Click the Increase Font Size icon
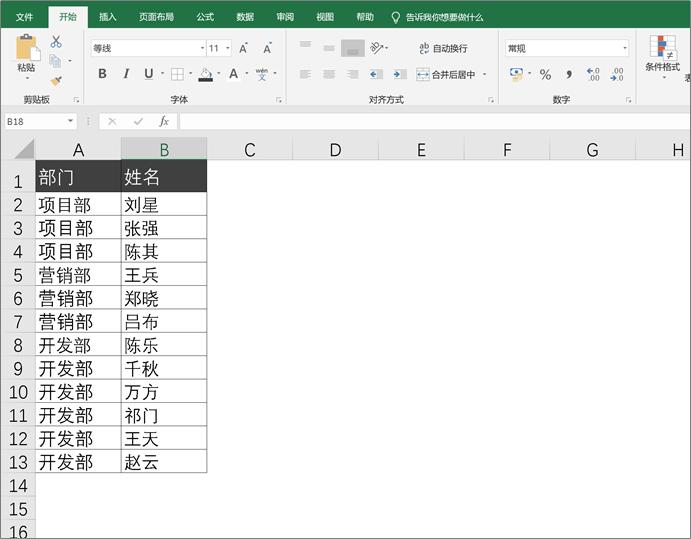 pyautogui.click(x=244, y=48)
